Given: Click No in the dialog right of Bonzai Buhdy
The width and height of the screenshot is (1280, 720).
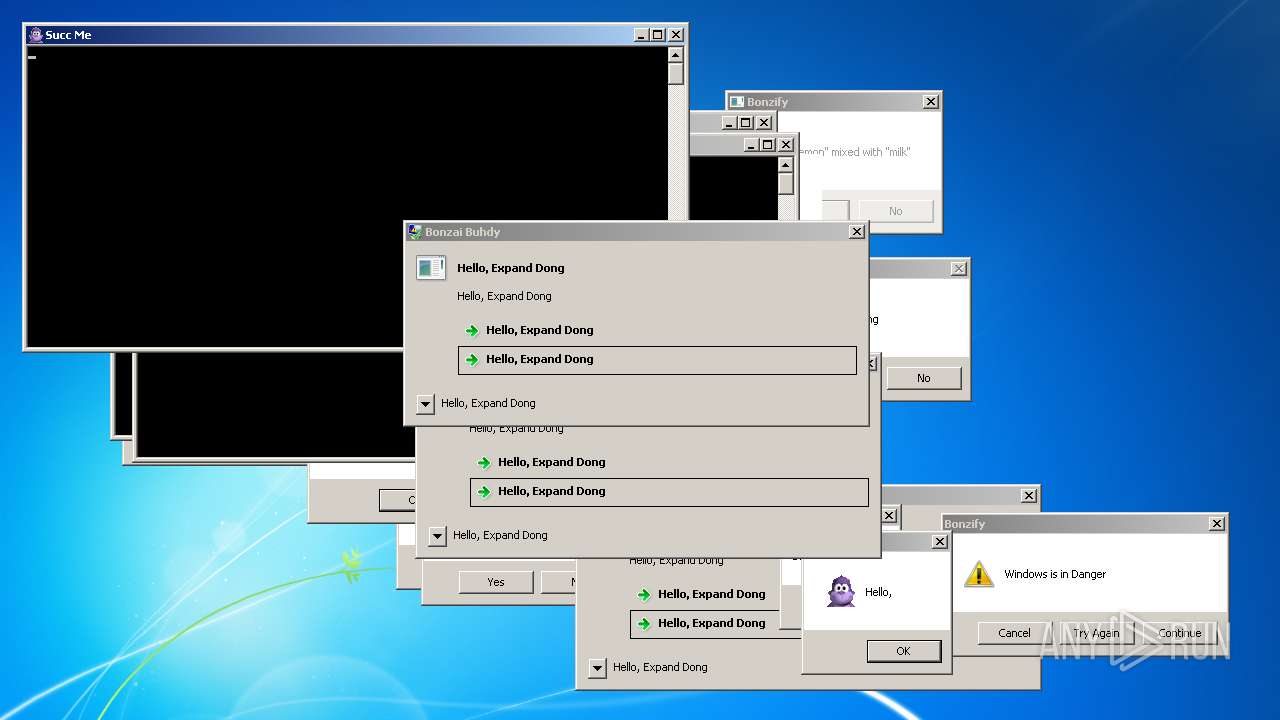Looking at the screenshot, I should click(924, 378).
